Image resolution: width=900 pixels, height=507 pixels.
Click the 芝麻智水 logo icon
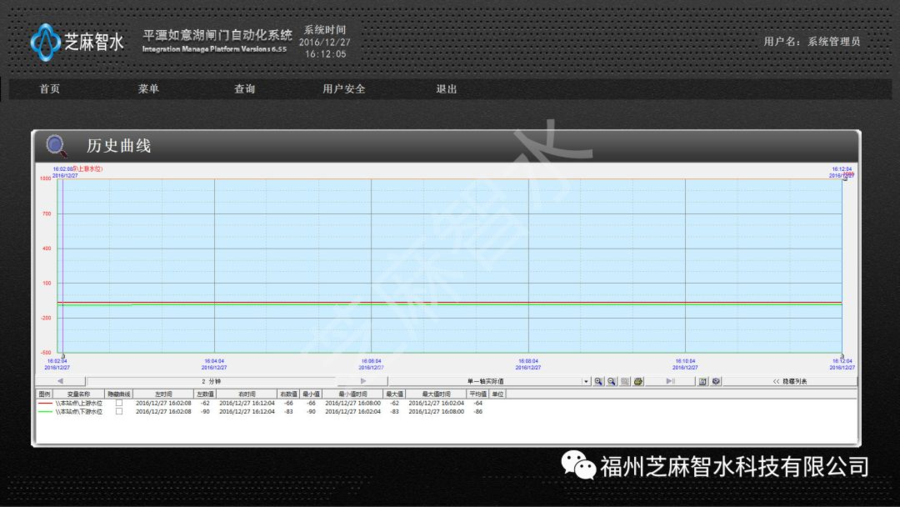45,42
